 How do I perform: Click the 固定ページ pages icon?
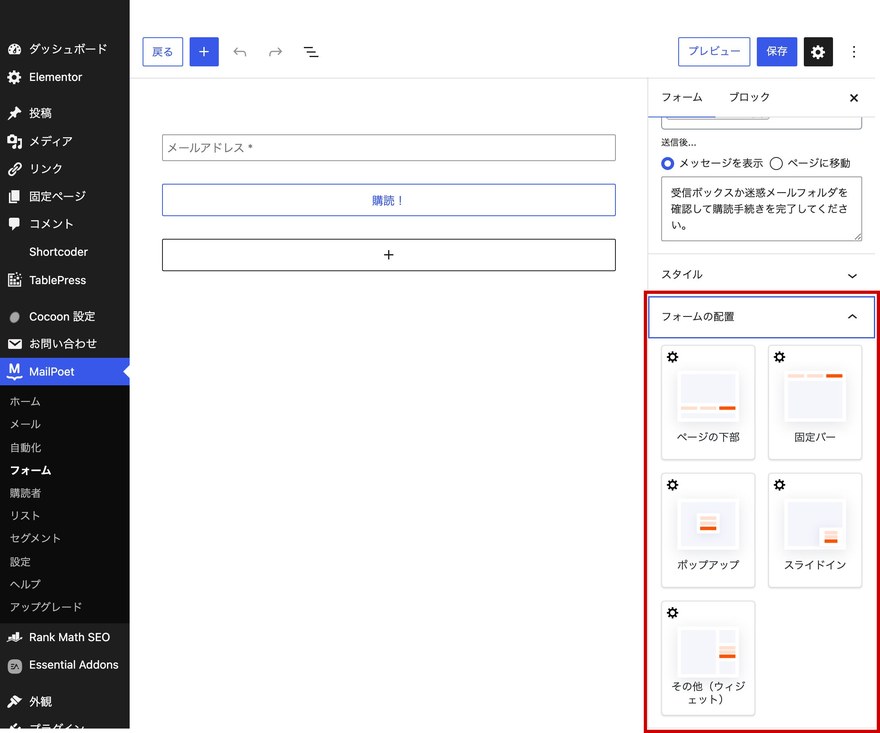(15, 196)
